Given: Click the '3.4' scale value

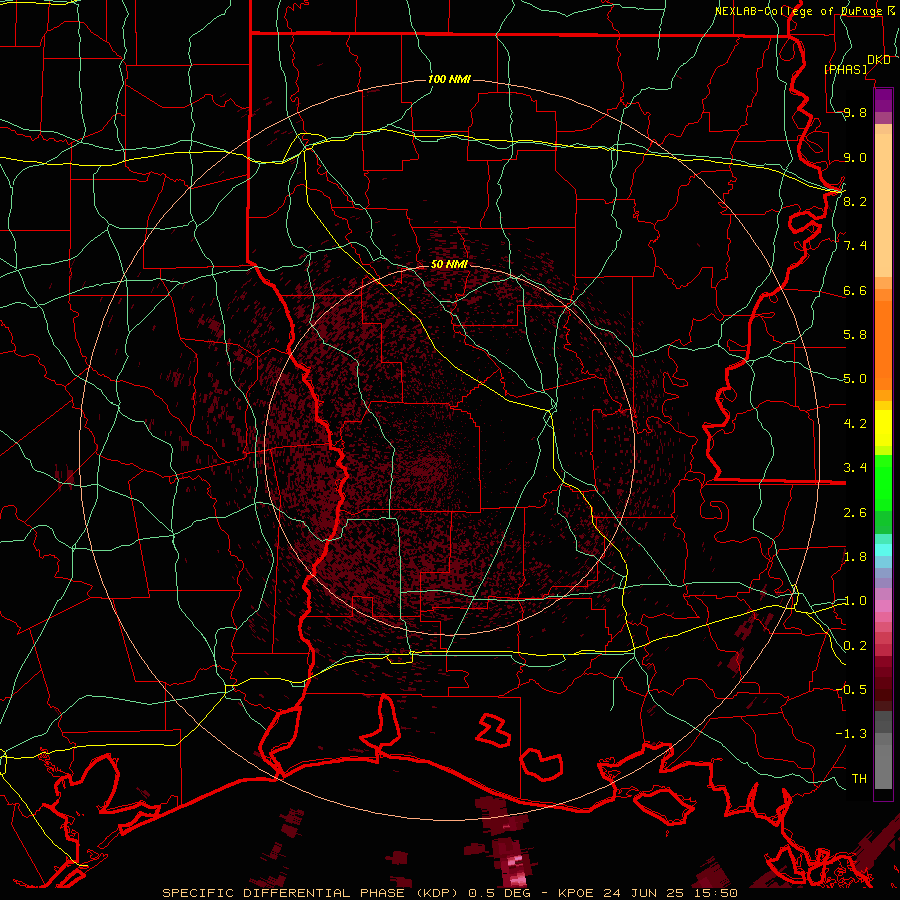Looking at the screenshot, I should coord(855,467).
